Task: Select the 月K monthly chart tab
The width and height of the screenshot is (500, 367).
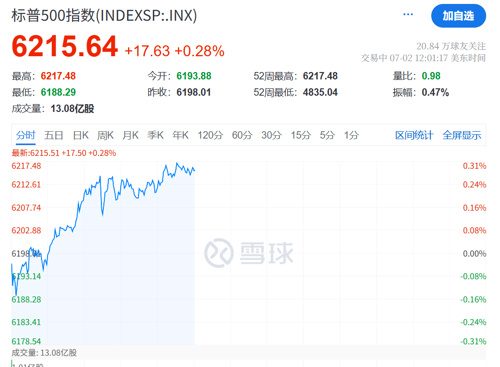Action: pyautogui.click(x=130, y=135)
